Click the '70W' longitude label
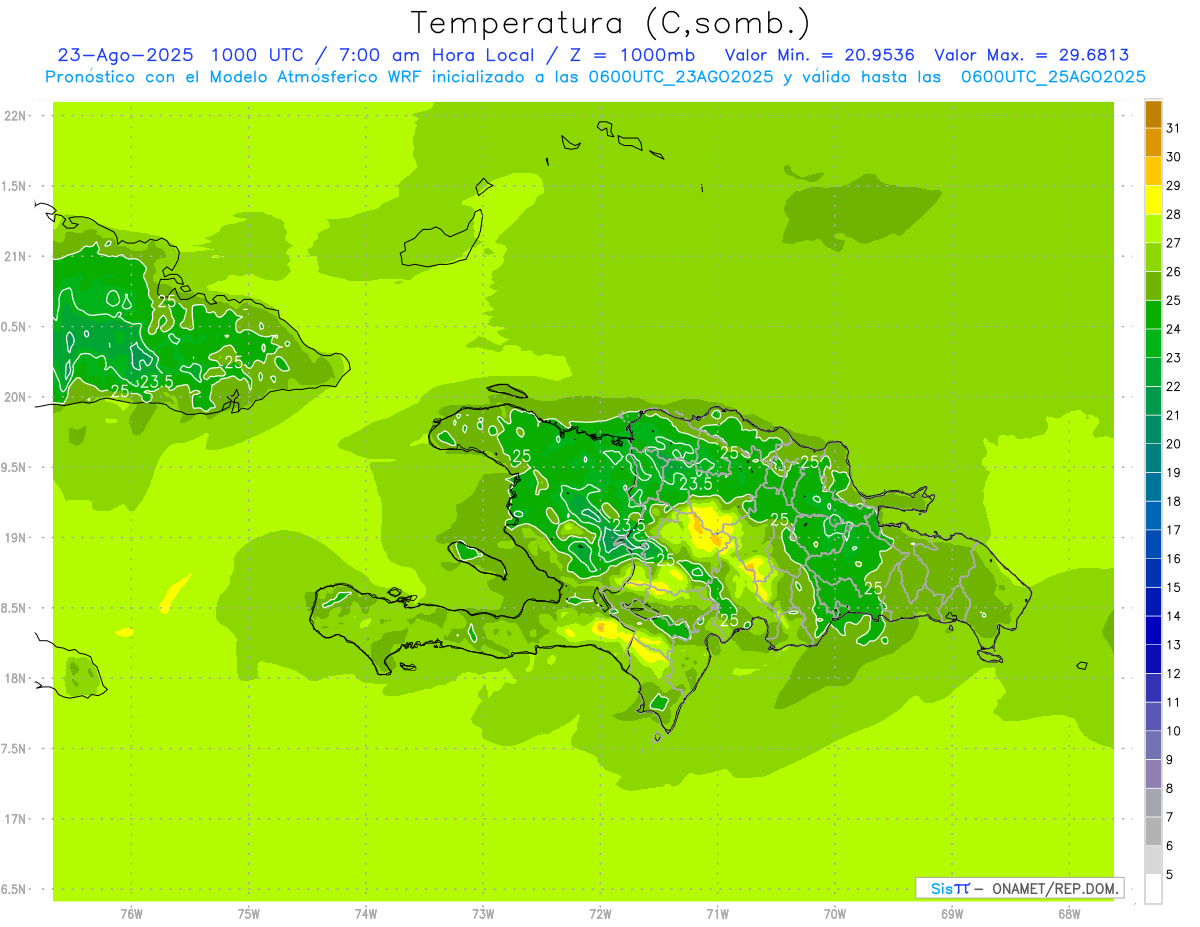 (x=834, y=913)
